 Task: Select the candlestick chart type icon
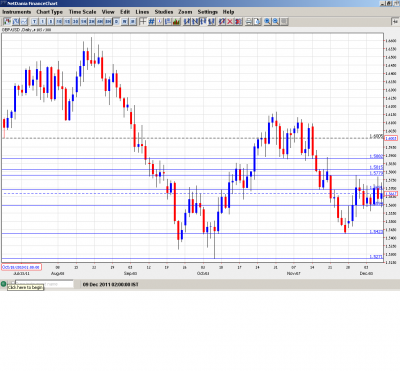7,22
